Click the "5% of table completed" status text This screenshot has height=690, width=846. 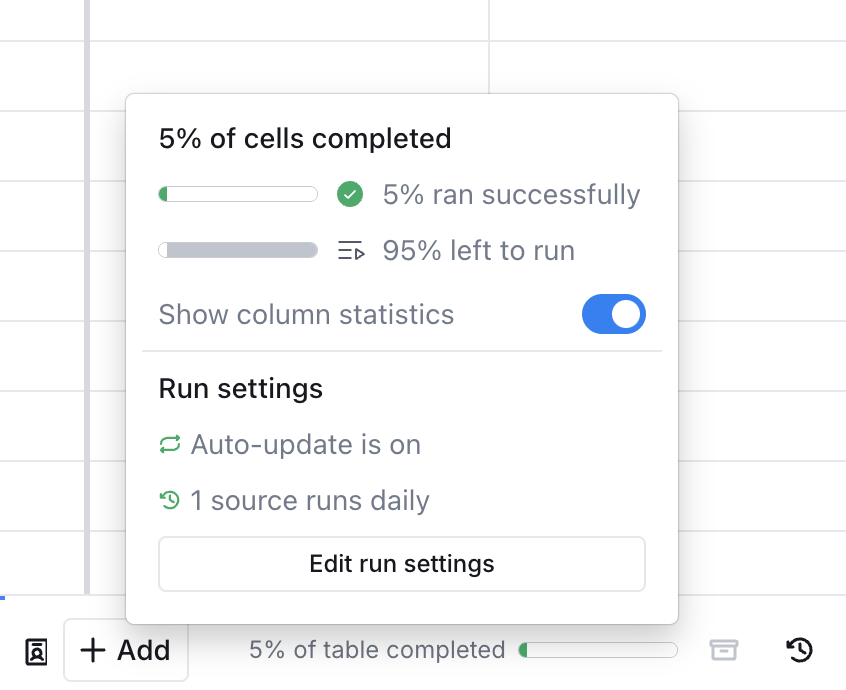(377, 650)
